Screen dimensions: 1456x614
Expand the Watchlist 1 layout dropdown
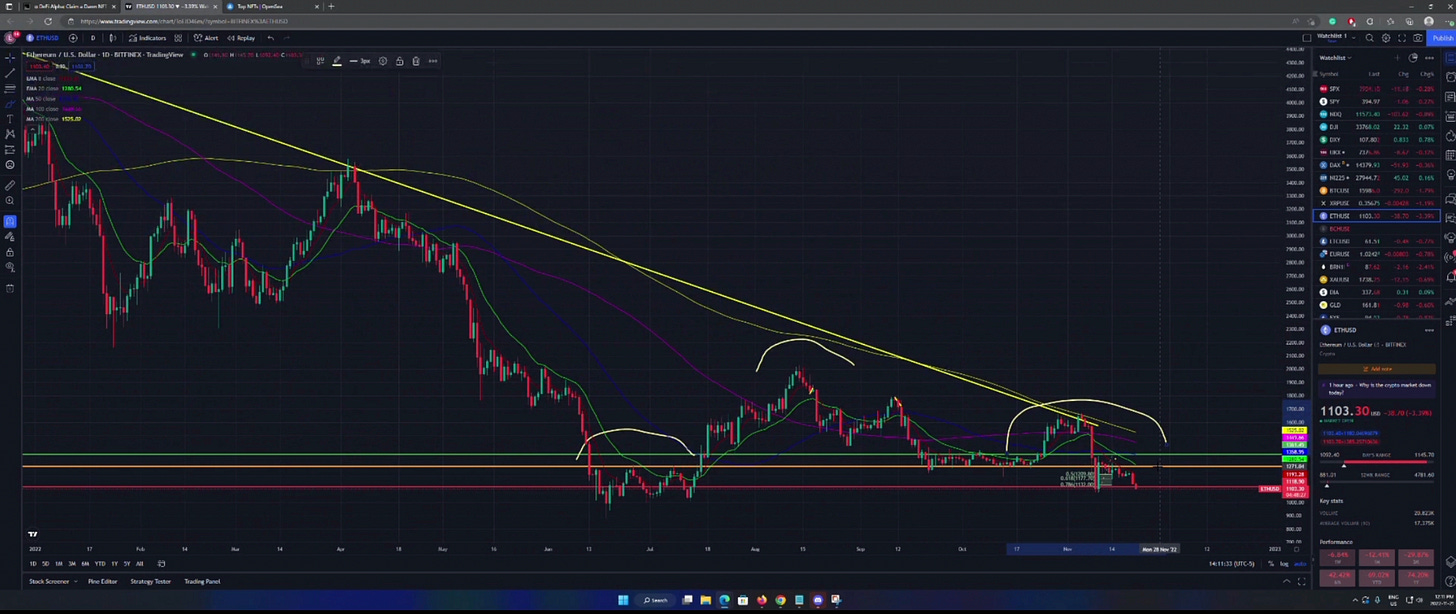click(x=1354, y=38)
